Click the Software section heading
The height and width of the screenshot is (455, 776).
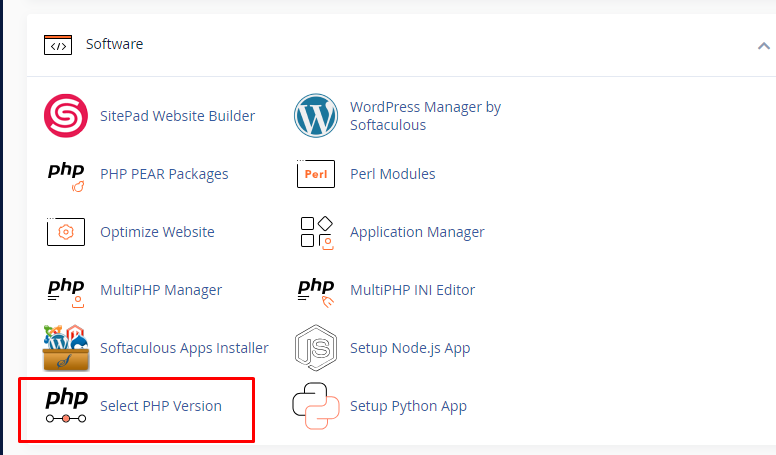tap(114, 44)
